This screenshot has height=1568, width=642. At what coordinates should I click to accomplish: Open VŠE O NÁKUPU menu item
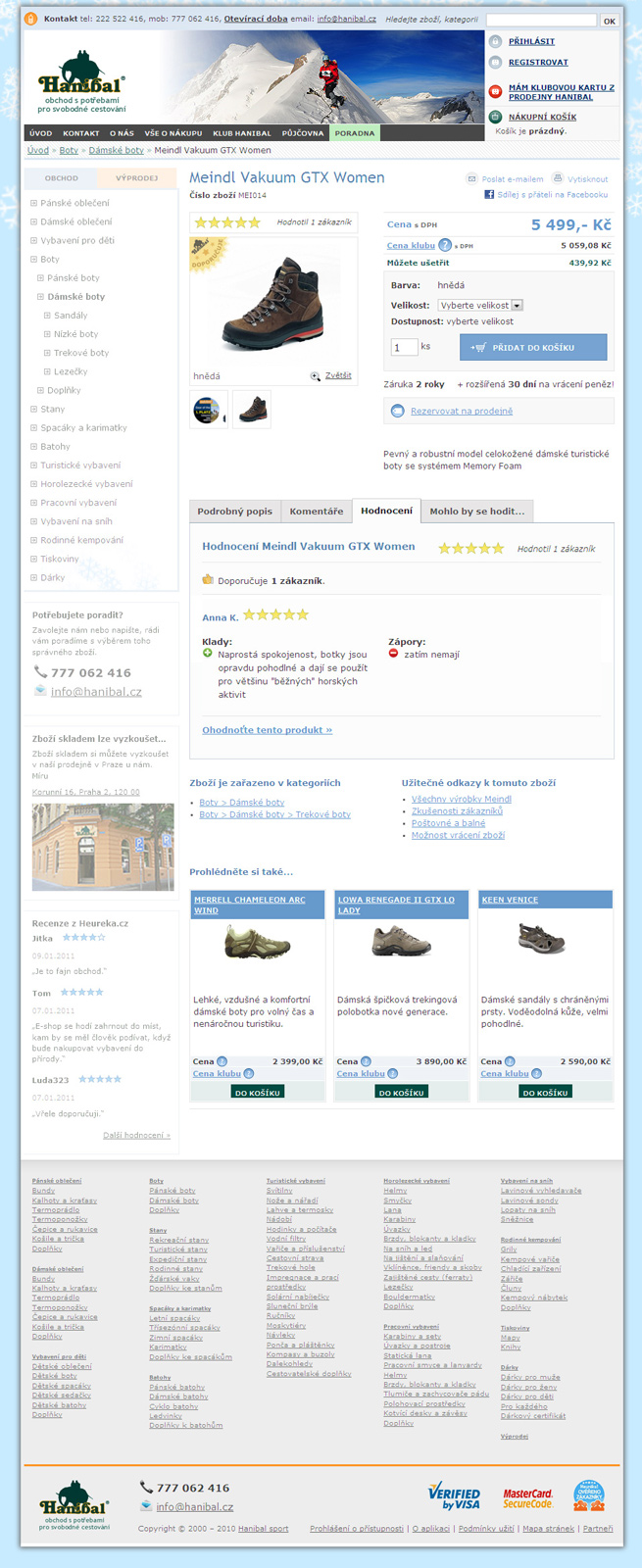tap(173, 133)
